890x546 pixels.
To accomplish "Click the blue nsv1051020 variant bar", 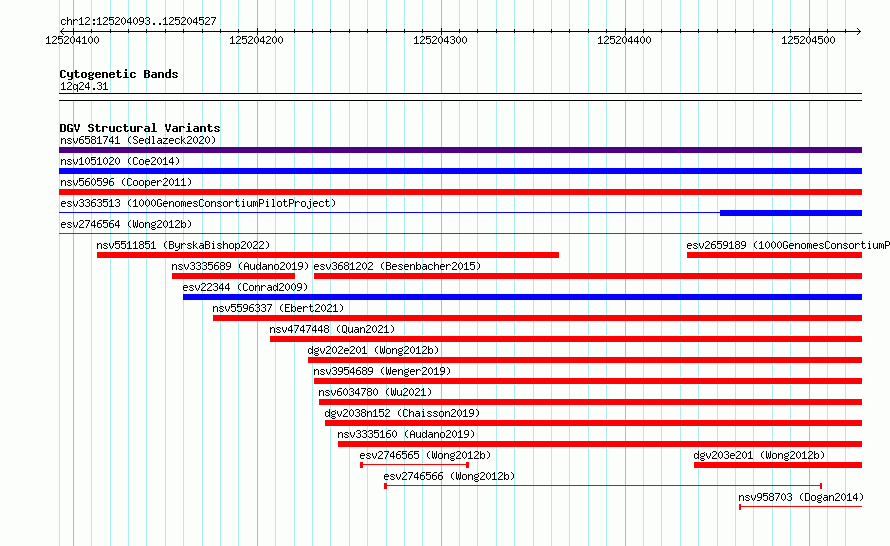I will tap(460, 171).
